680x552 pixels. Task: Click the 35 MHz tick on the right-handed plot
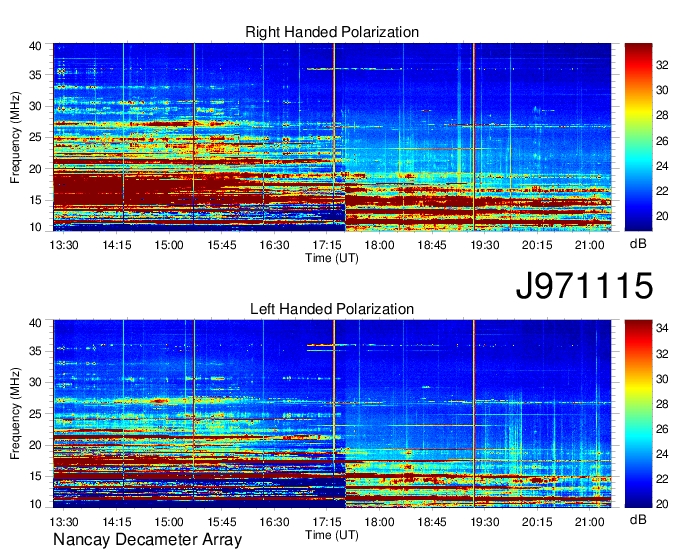tap(35, 75)
